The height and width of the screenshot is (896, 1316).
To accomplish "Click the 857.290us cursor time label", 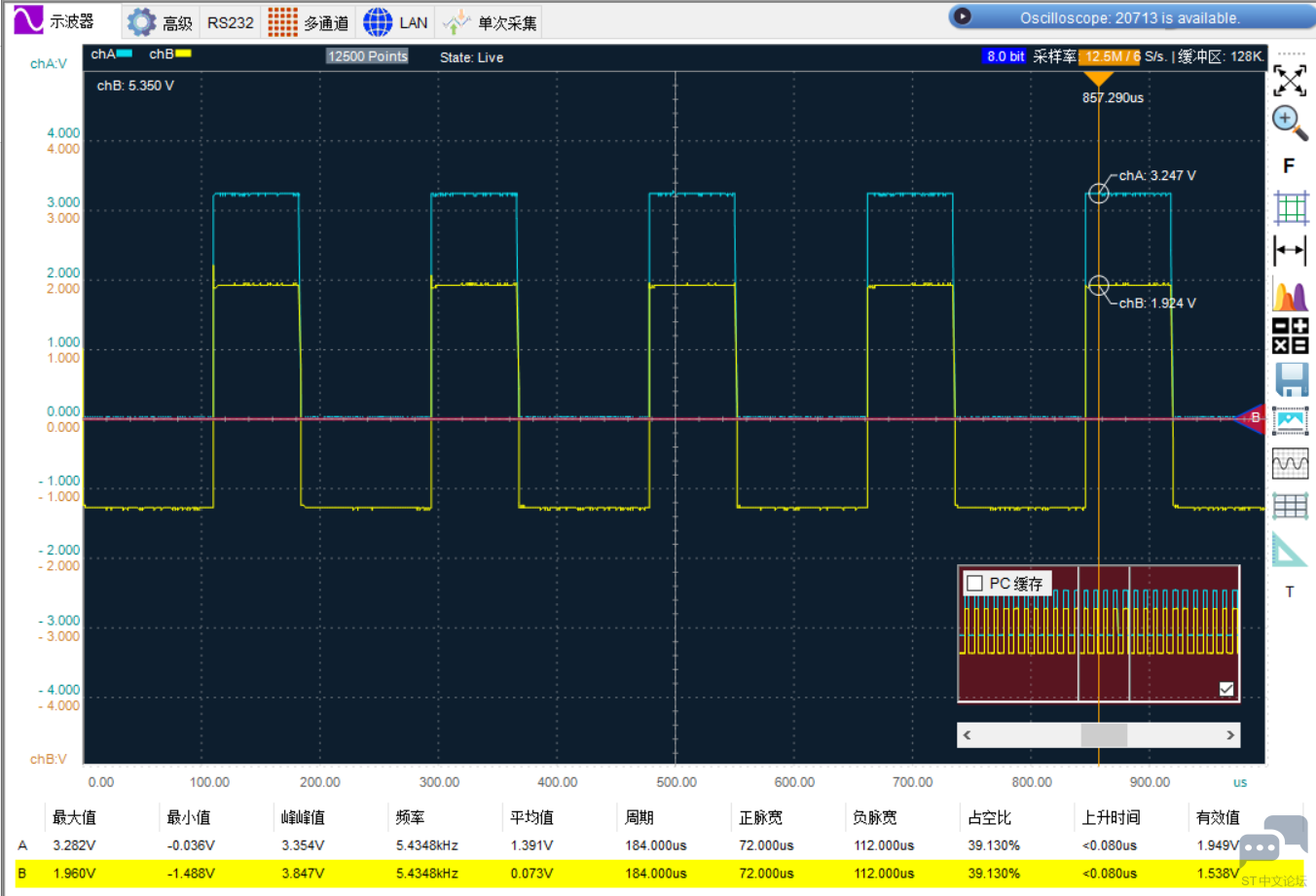I will coord(1113,97).
